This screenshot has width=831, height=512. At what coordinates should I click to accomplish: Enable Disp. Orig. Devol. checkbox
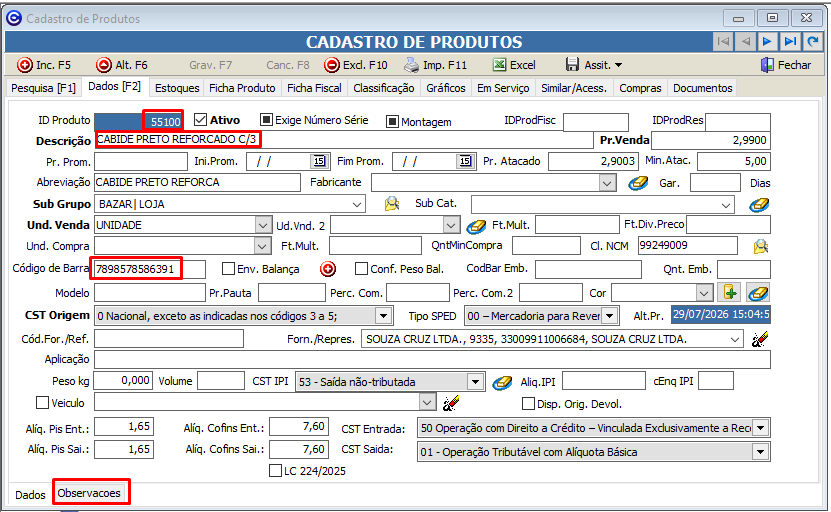tap(528, 404)
